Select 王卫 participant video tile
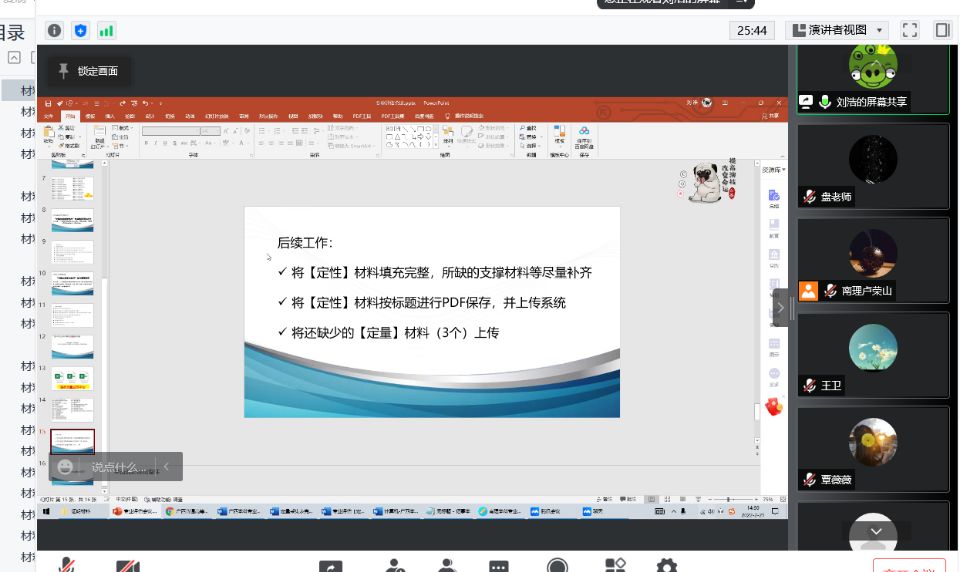This screenshot has width=960, height=572. click(x=872, y=354)
